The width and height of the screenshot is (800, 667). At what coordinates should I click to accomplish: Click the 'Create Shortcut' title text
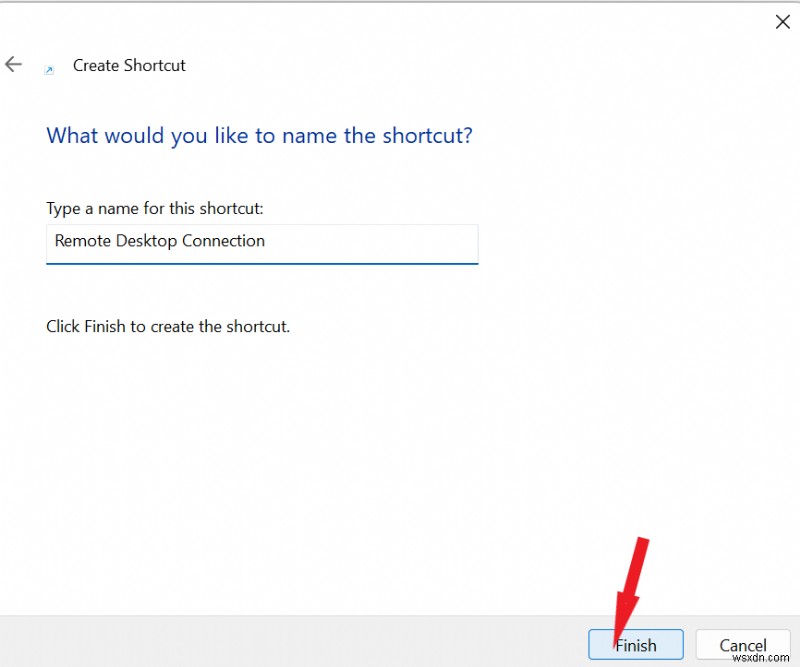pyautogui.click(x=129, y=65)
